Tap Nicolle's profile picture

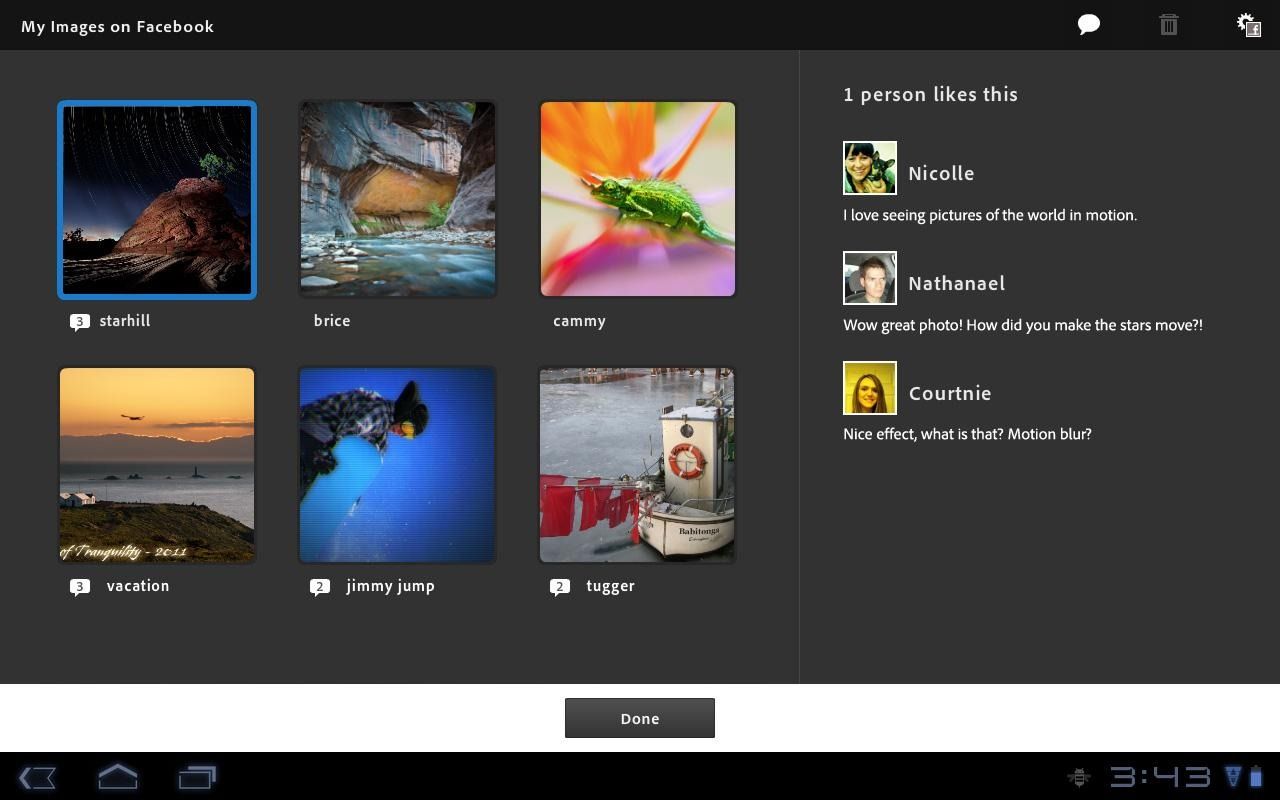pos(869,168)
